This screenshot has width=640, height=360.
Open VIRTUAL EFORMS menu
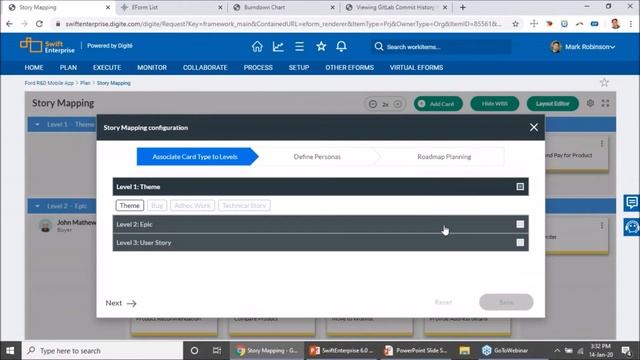coord(416,67)
